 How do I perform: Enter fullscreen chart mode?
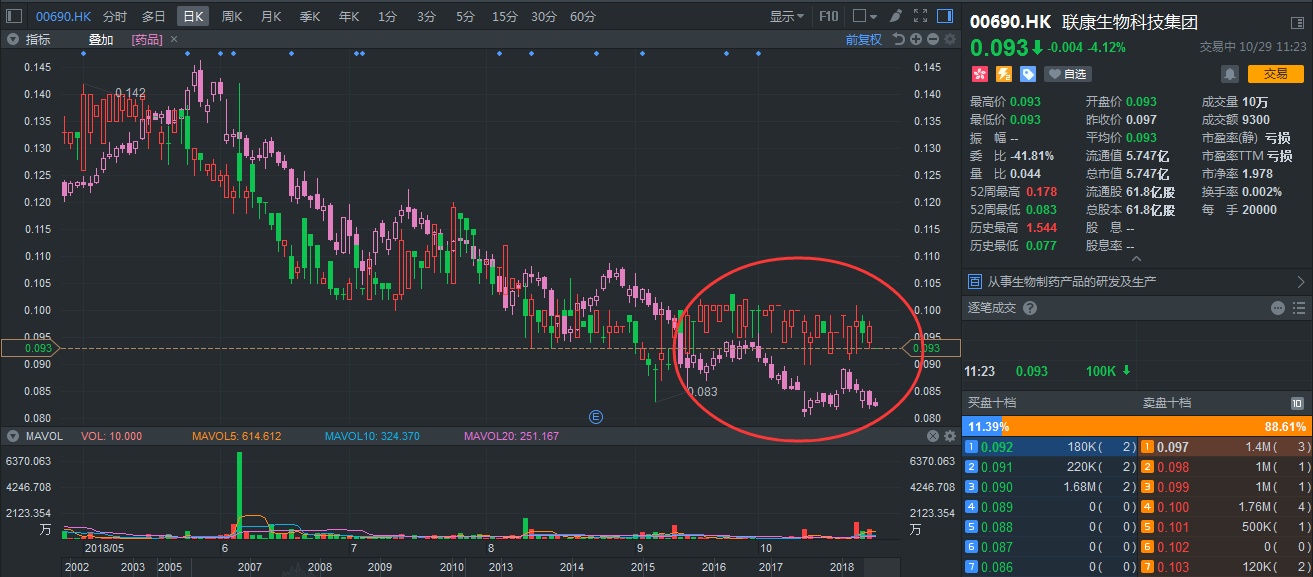pos(920,16)
